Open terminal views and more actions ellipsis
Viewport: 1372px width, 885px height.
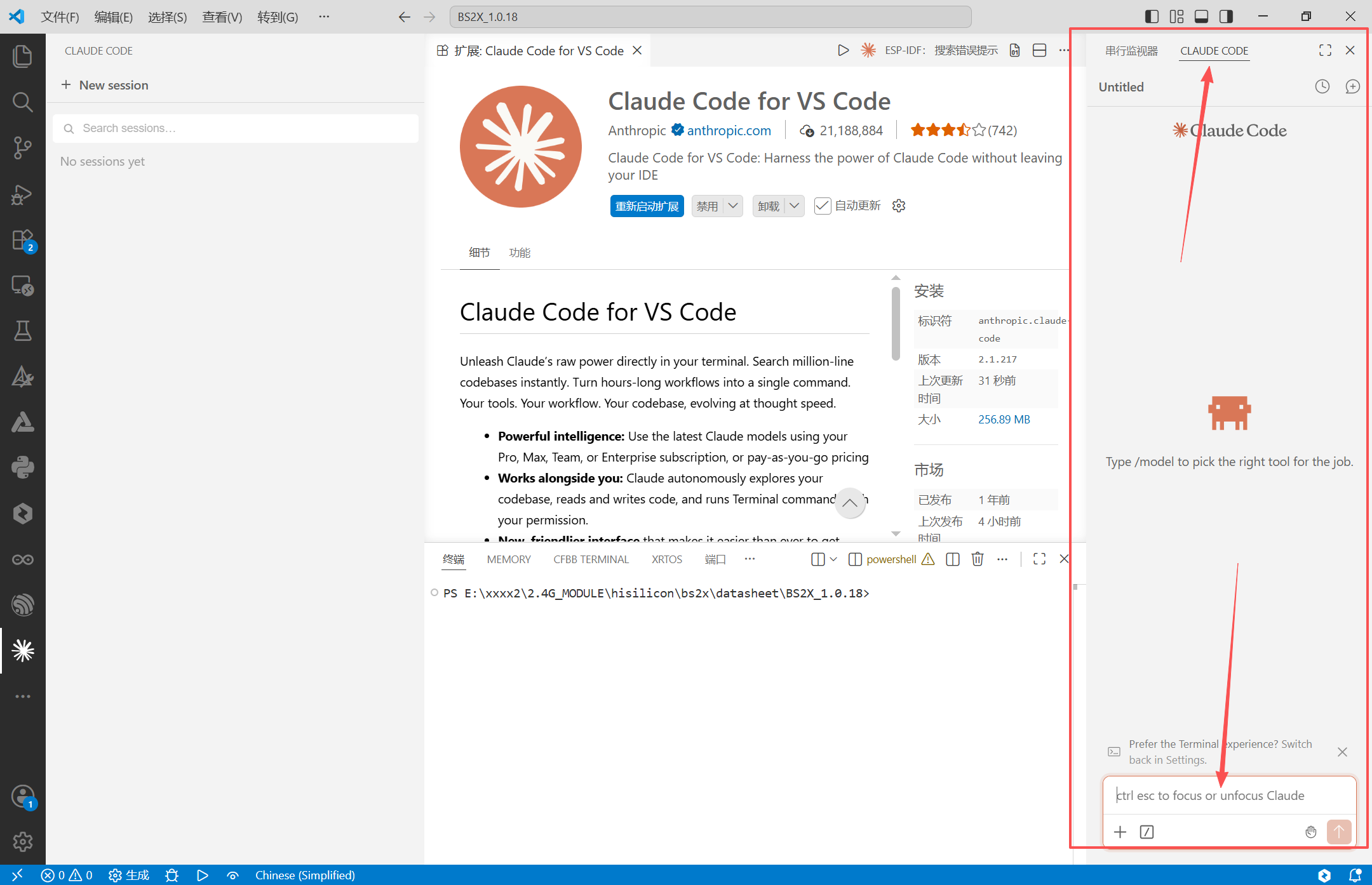coord(1002,559)
